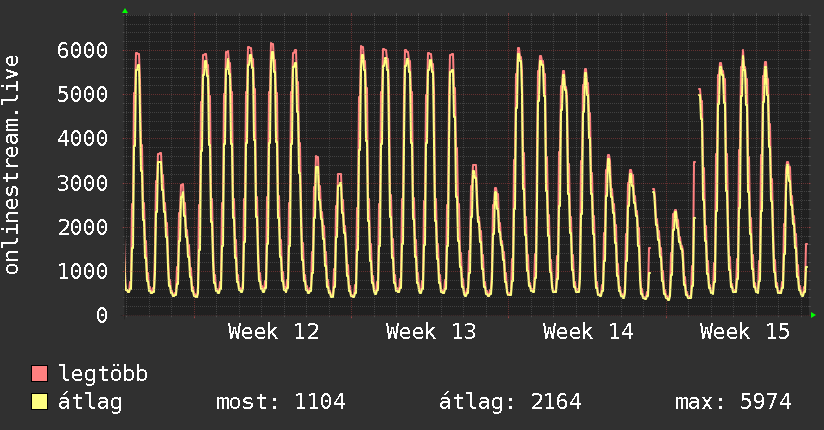
Task: Click the 'max: 5974' statistic
Action: pyautogui.click(x=733, y=403)
